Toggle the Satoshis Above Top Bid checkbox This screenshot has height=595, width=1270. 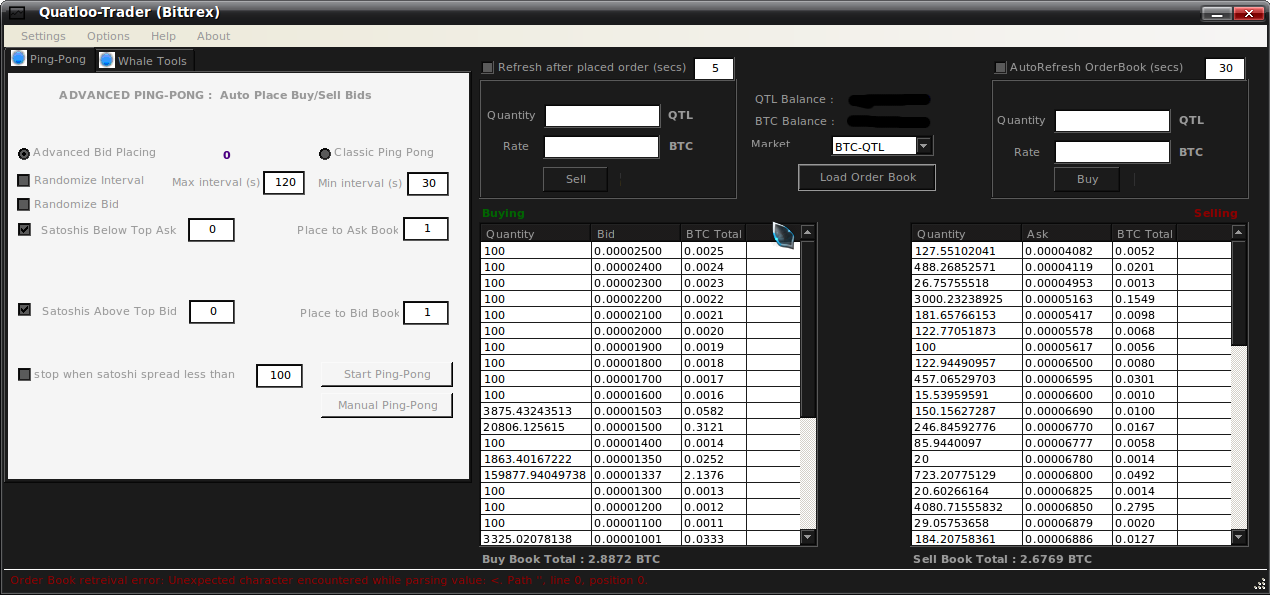tap(24, 310)
